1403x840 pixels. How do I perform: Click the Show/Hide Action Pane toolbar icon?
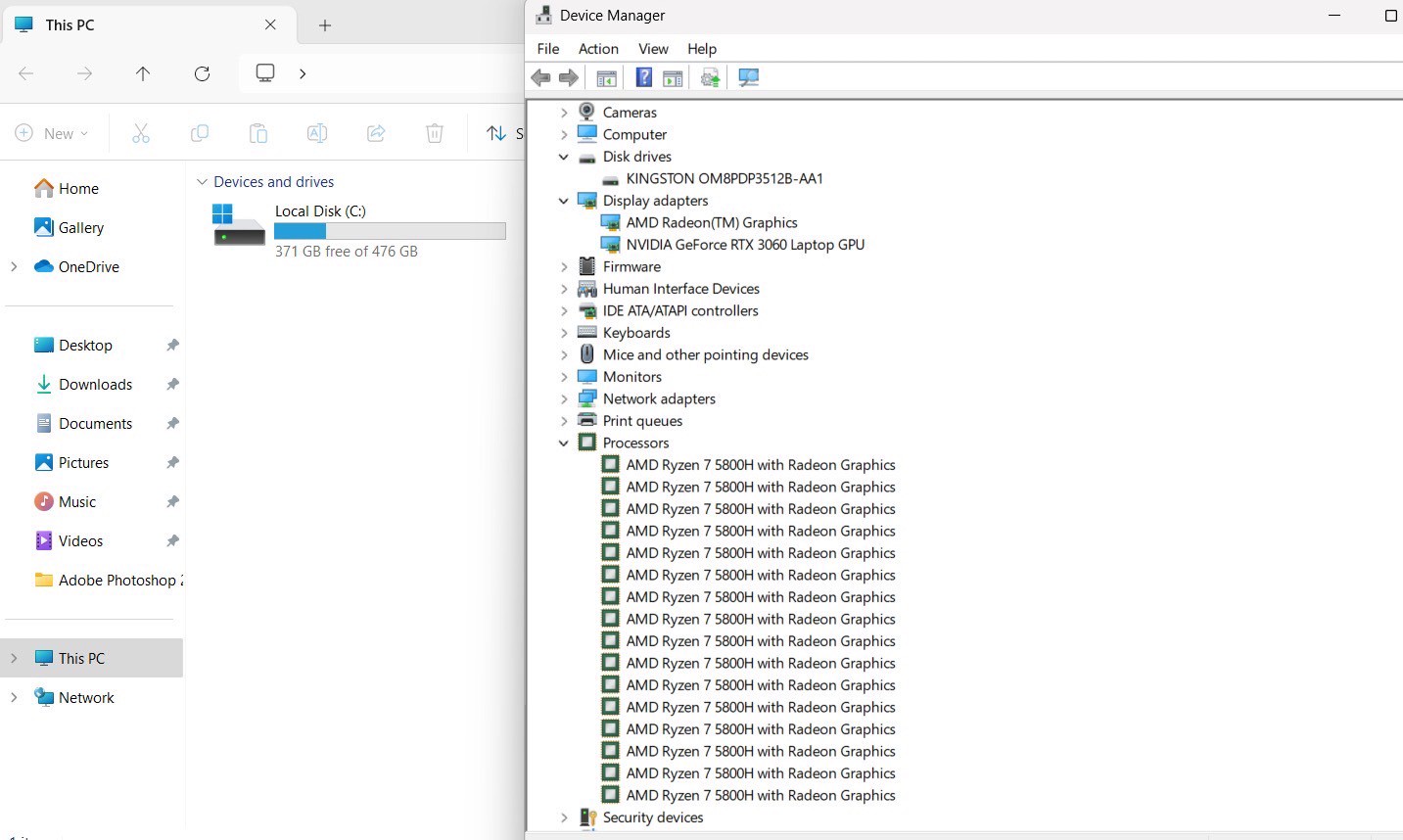[673, 78]
